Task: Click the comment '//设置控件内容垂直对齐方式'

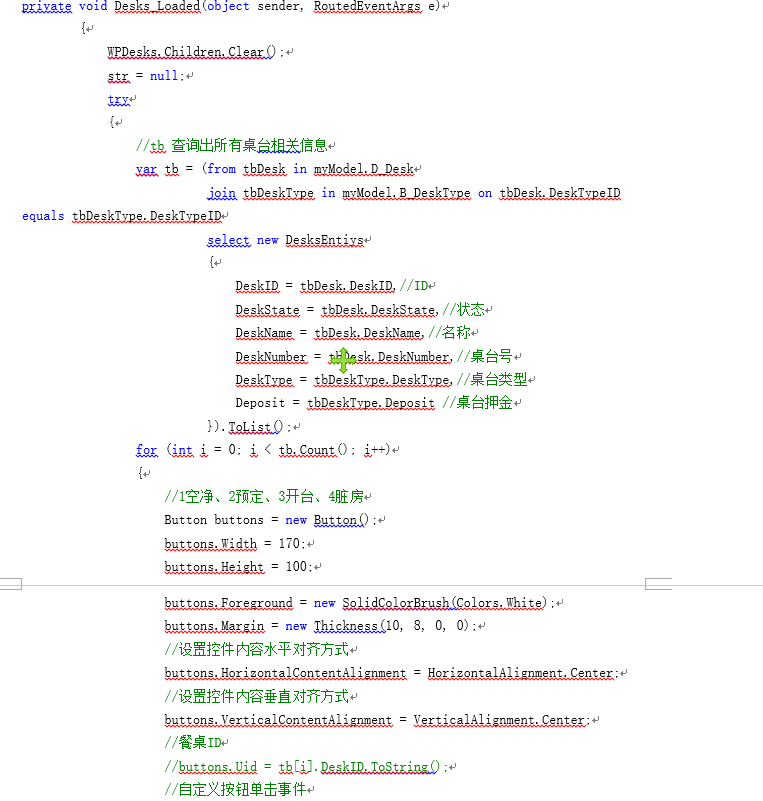Action: coord(256,696)
